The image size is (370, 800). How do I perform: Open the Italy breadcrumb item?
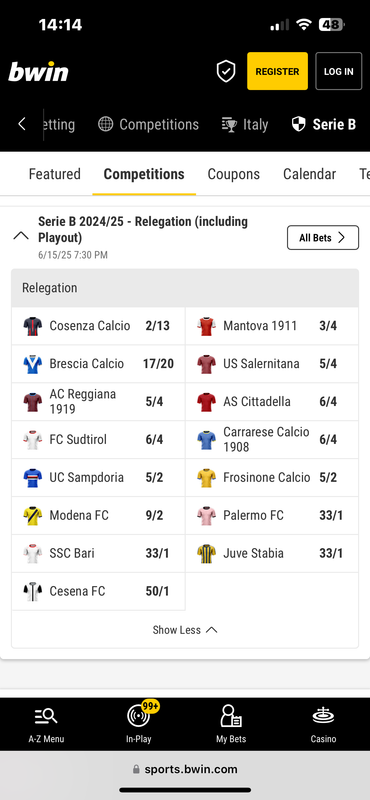click(x=245, y=124)
